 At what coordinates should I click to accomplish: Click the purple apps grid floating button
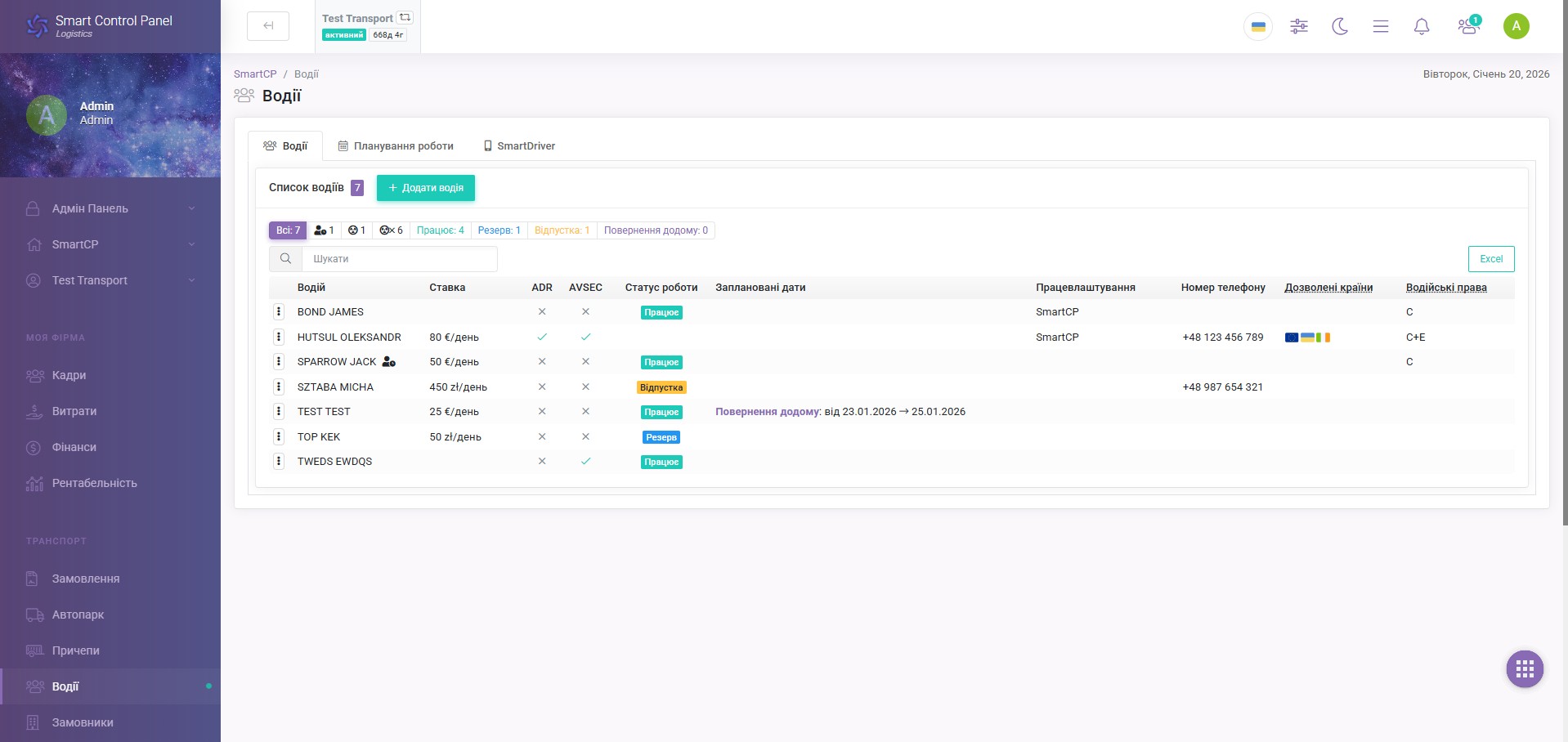1525,669
